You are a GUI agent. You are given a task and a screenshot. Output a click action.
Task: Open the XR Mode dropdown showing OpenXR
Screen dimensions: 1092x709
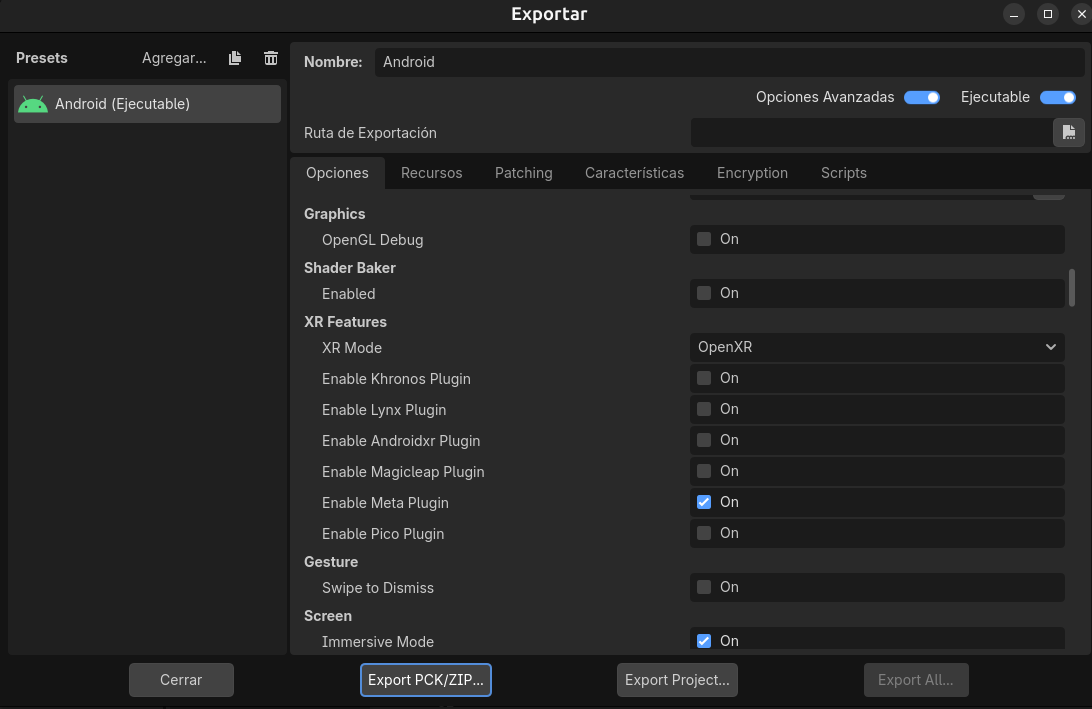click(876, 347)
